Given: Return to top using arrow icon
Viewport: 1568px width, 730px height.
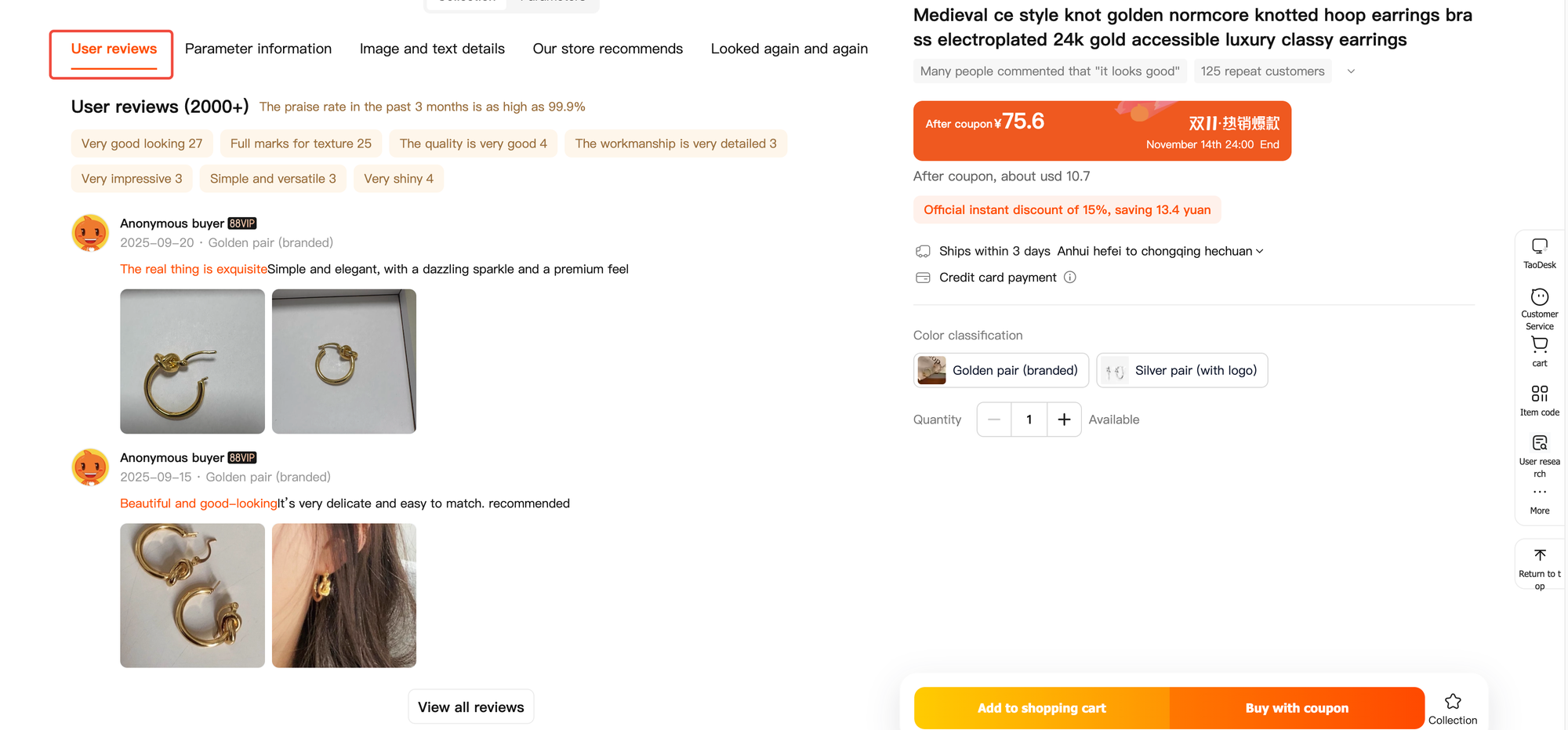Looking at the screenshot, I should coord(1539,555).
